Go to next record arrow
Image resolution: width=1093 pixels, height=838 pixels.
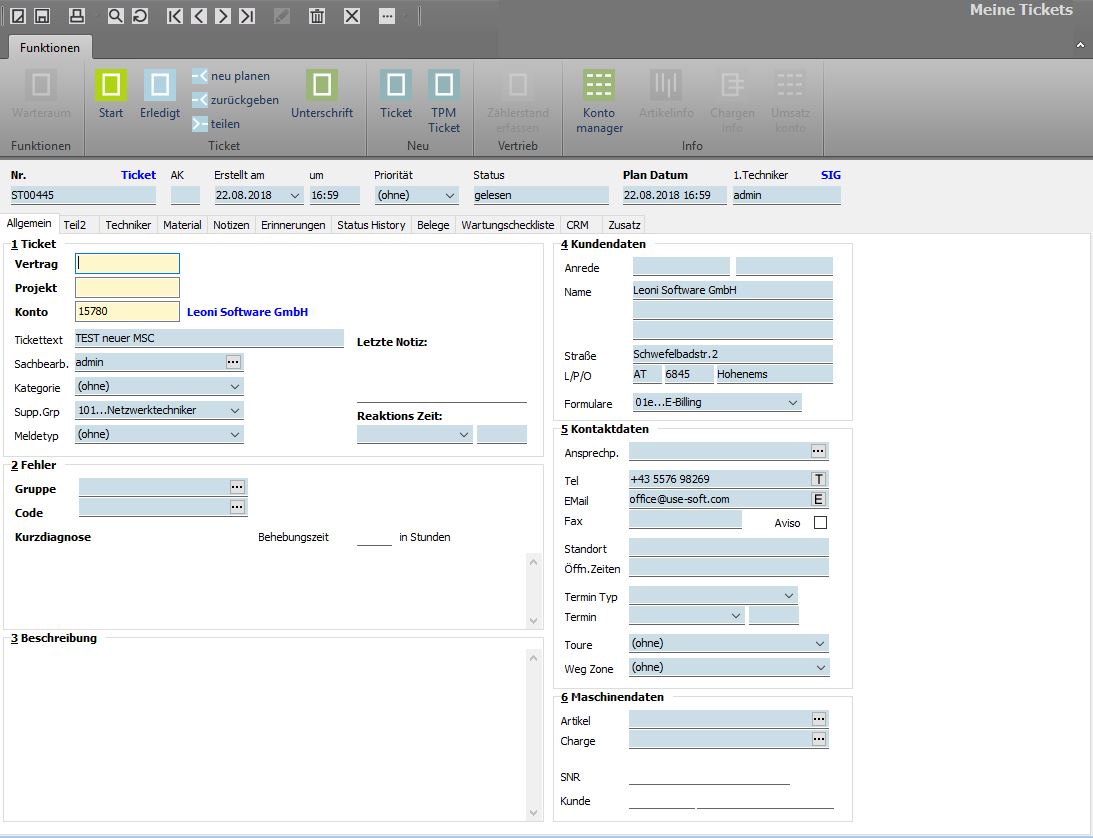click(223, 15)
